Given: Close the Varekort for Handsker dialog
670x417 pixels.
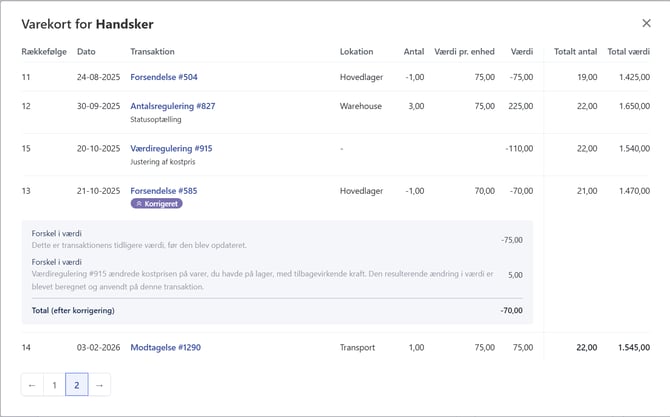Looking at the screenshot, I should [646, 23].
